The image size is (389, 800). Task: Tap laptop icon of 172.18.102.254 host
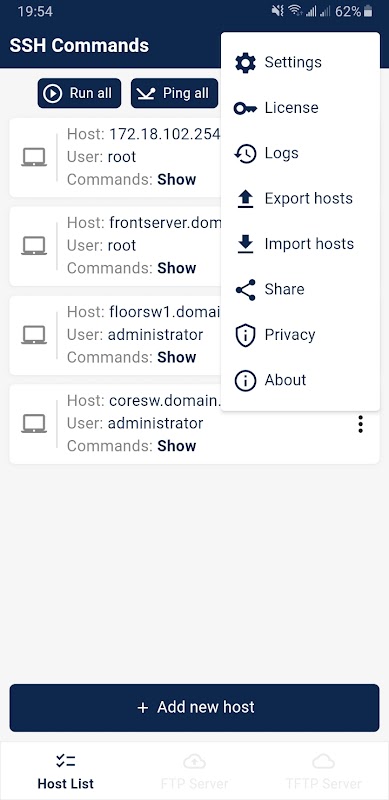(x=34, y=157)
